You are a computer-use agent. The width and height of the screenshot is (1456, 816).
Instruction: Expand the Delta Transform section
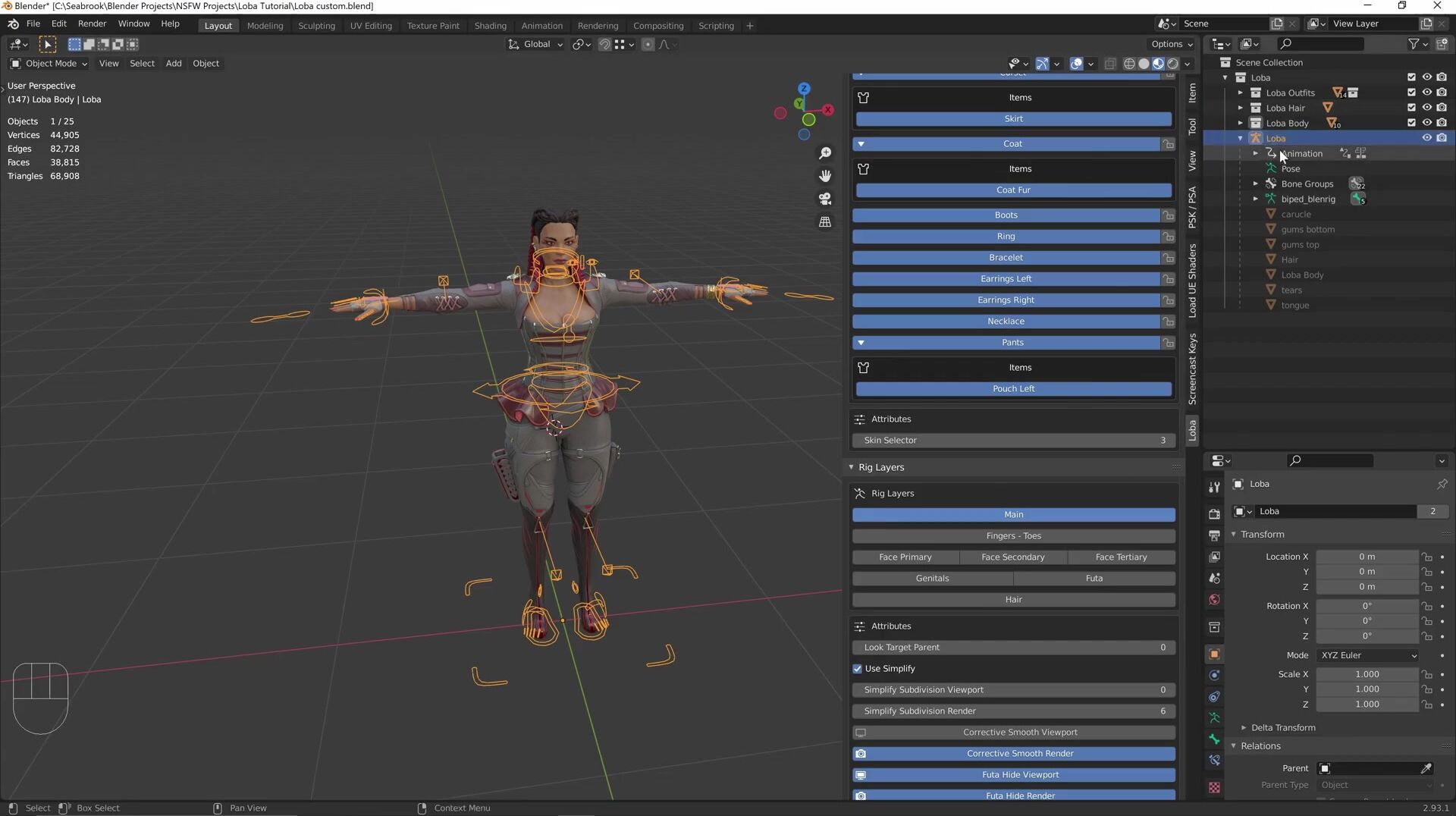[1282, 727]
